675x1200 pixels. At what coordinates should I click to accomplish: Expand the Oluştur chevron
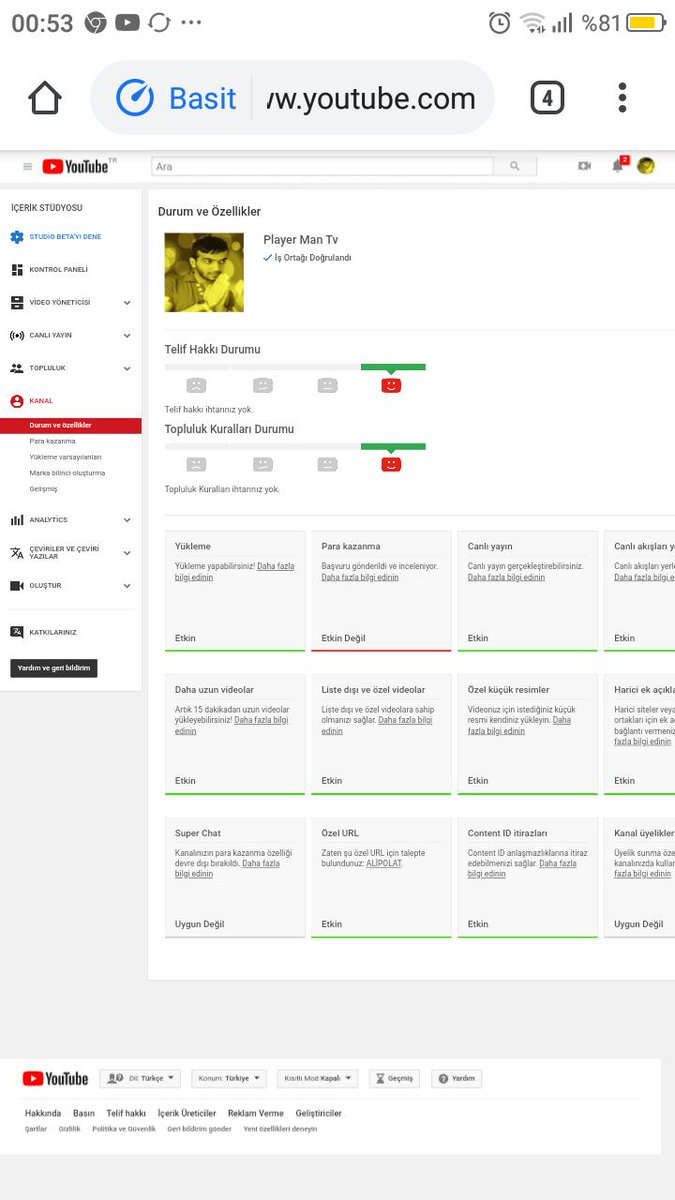[127, 586]
